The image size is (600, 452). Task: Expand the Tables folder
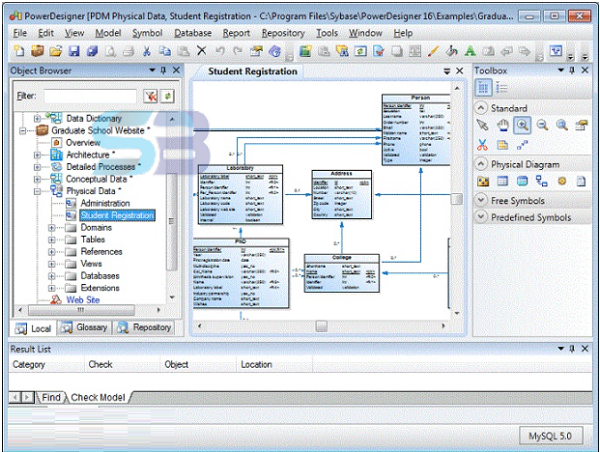click(52, 240)
